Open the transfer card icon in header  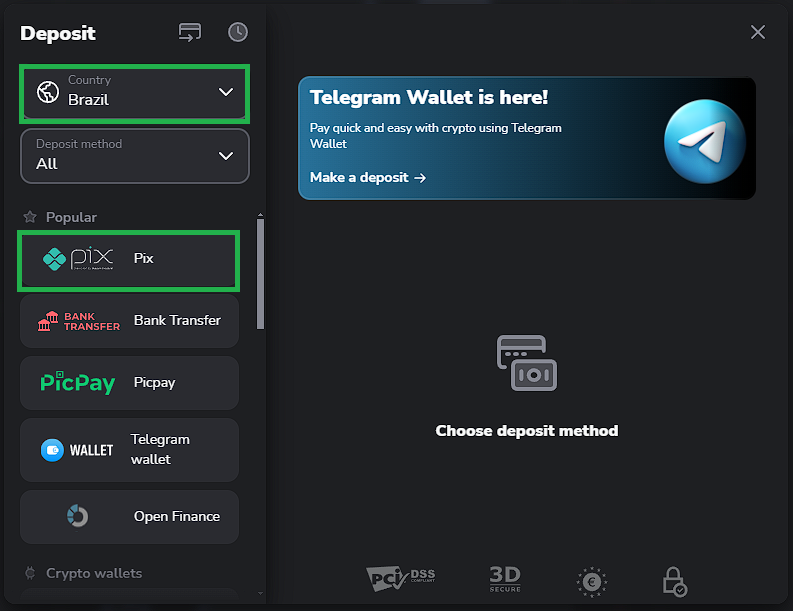coord(190,32)
